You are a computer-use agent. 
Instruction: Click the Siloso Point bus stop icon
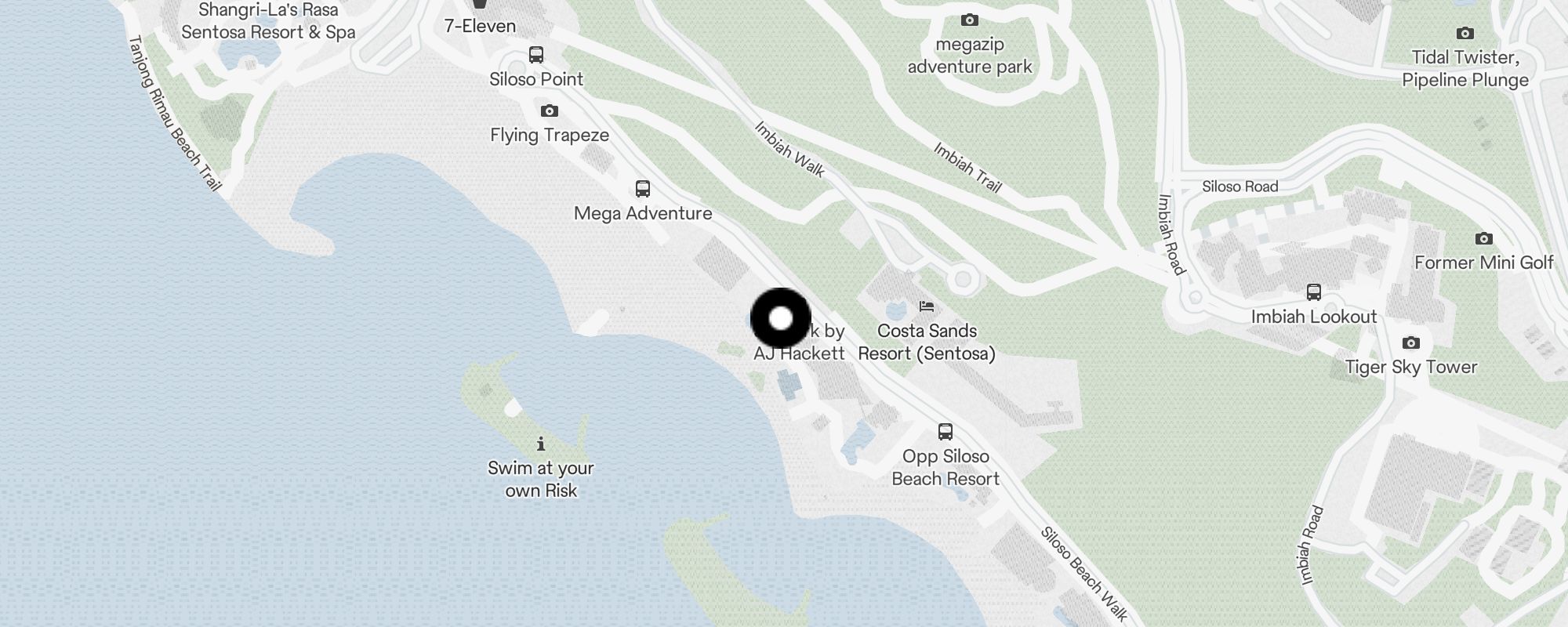[x=536, y=55]
